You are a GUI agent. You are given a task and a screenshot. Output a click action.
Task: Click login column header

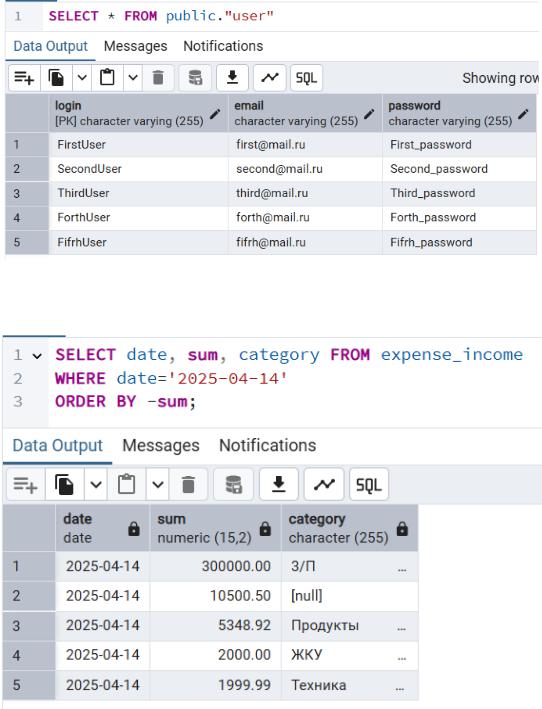(138, 113)
